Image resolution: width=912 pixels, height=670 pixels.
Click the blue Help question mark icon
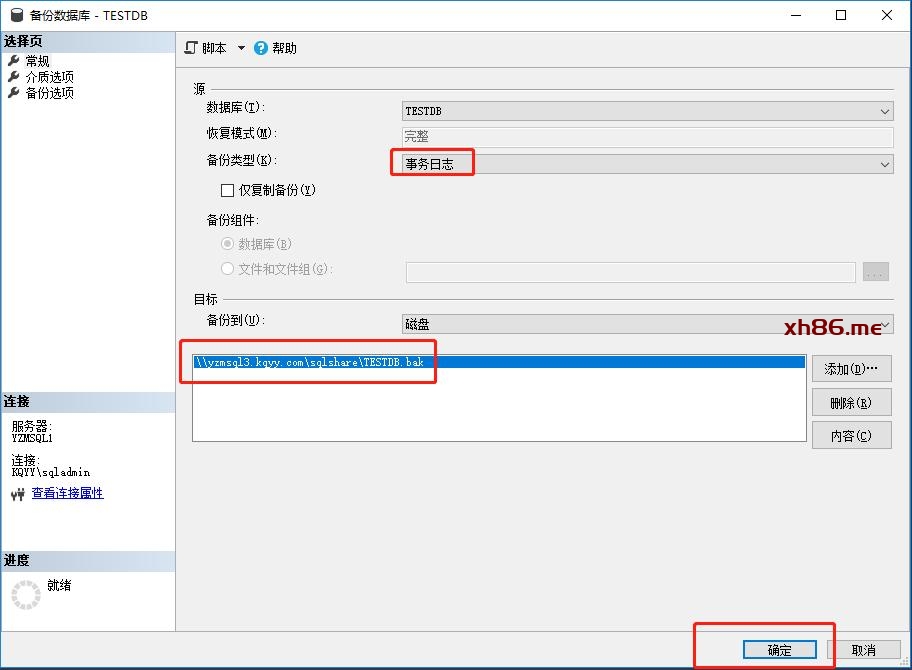point(261,48)
